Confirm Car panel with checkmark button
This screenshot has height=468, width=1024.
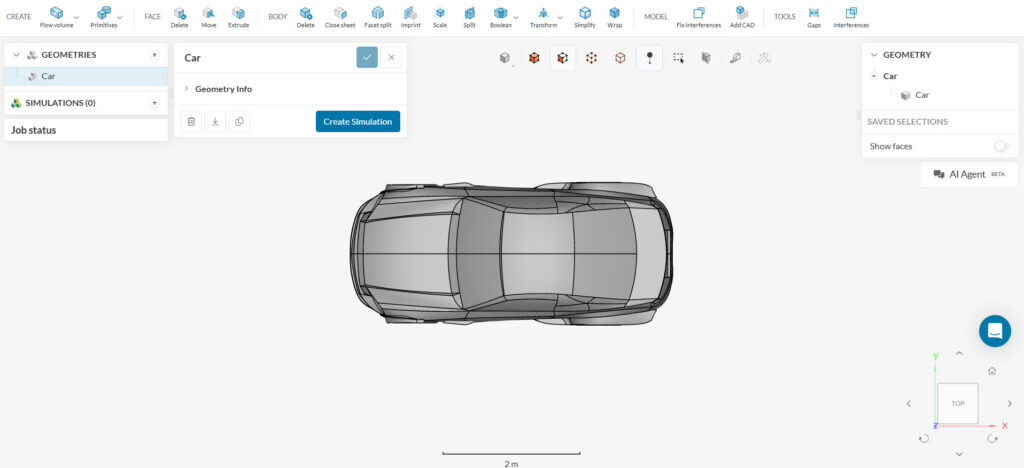367,57
